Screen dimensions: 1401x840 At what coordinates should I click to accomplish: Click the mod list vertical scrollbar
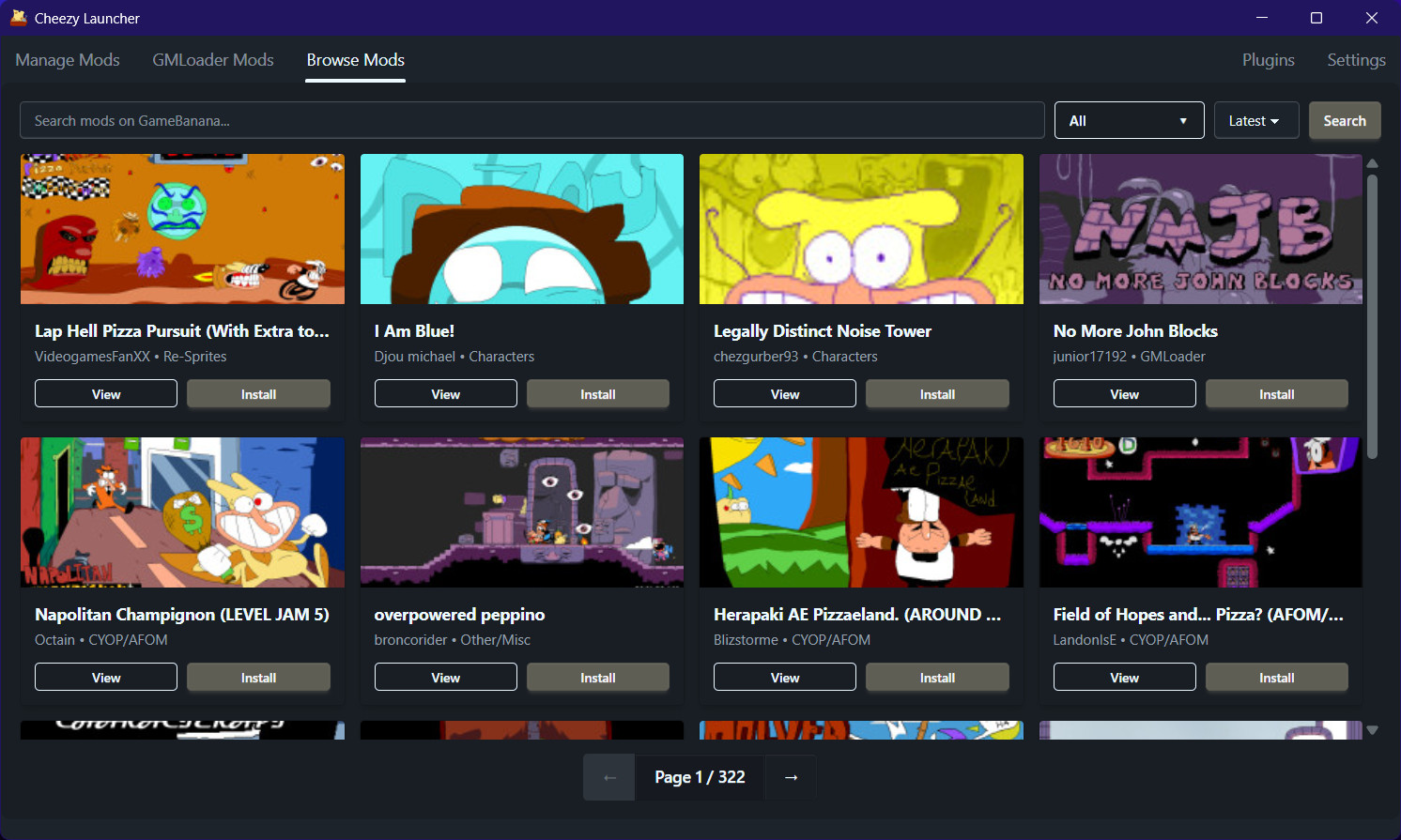(x=1372, y=317)
